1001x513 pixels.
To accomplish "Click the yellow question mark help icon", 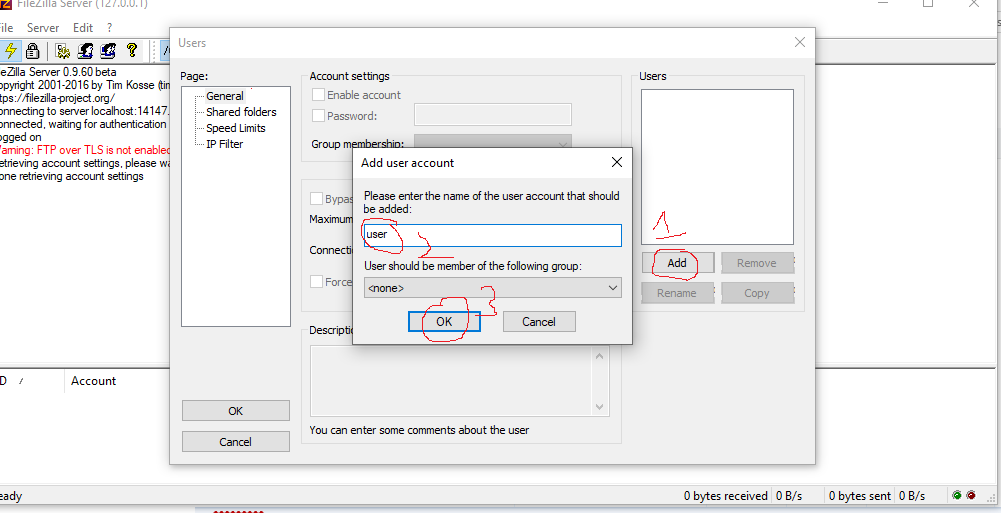I will pyautogui.click(x=134, y=51).
